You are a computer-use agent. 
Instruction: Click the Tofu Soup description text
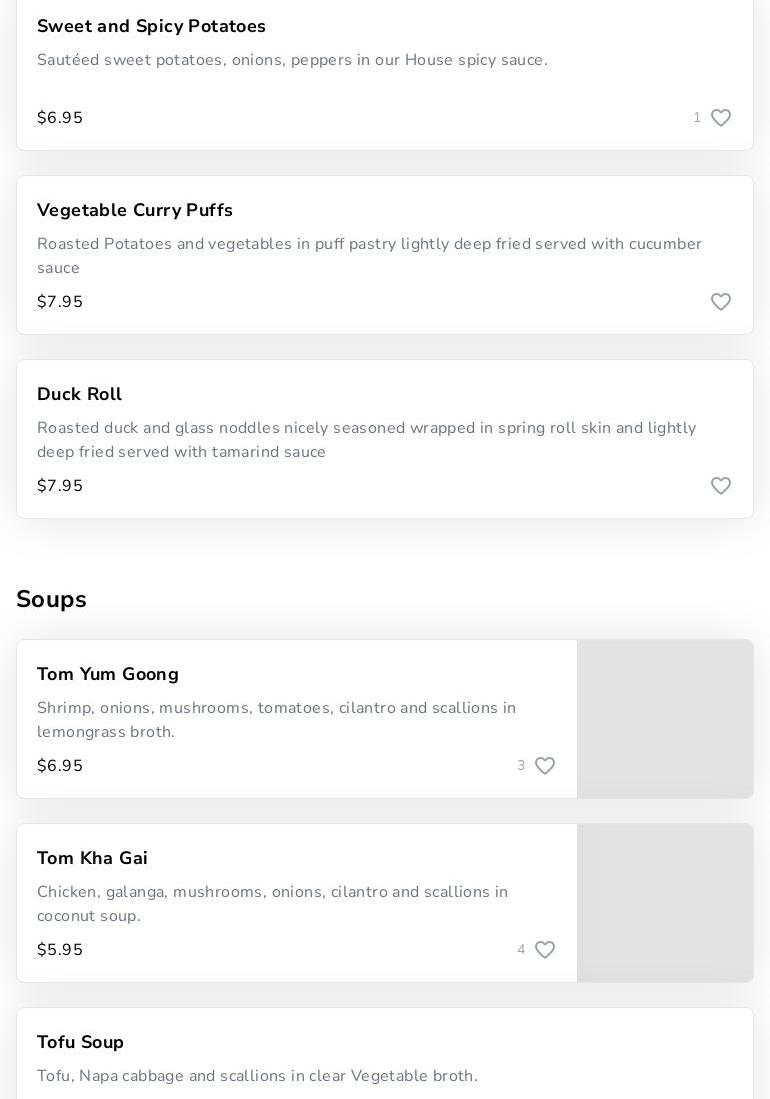point(257,1076)
